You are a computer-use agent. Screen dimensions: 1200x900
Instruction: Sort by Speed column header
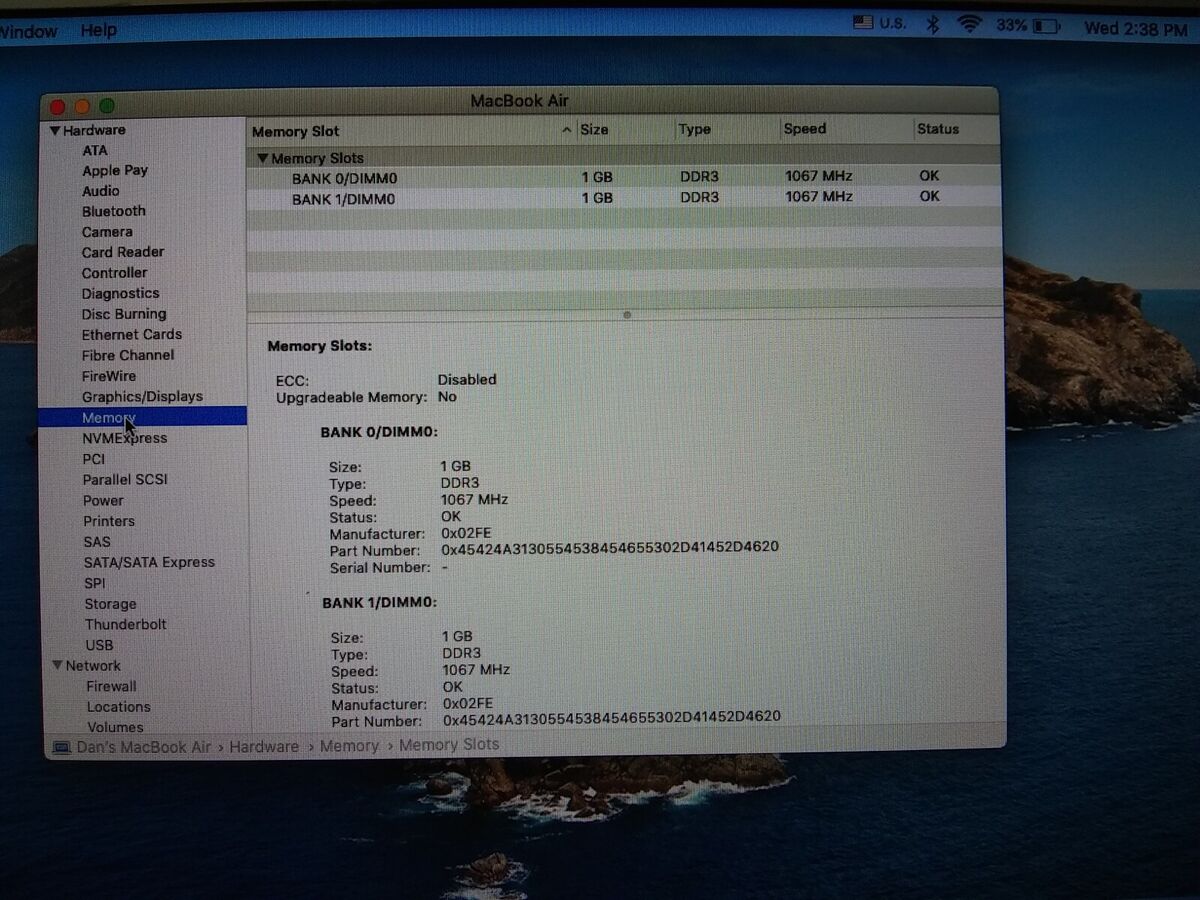(805, 128)
